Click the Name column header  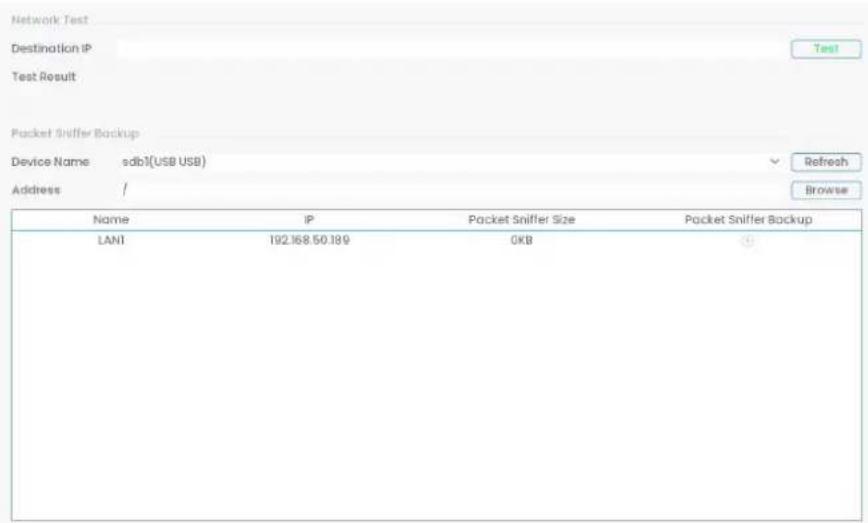[x=111, y=220]
